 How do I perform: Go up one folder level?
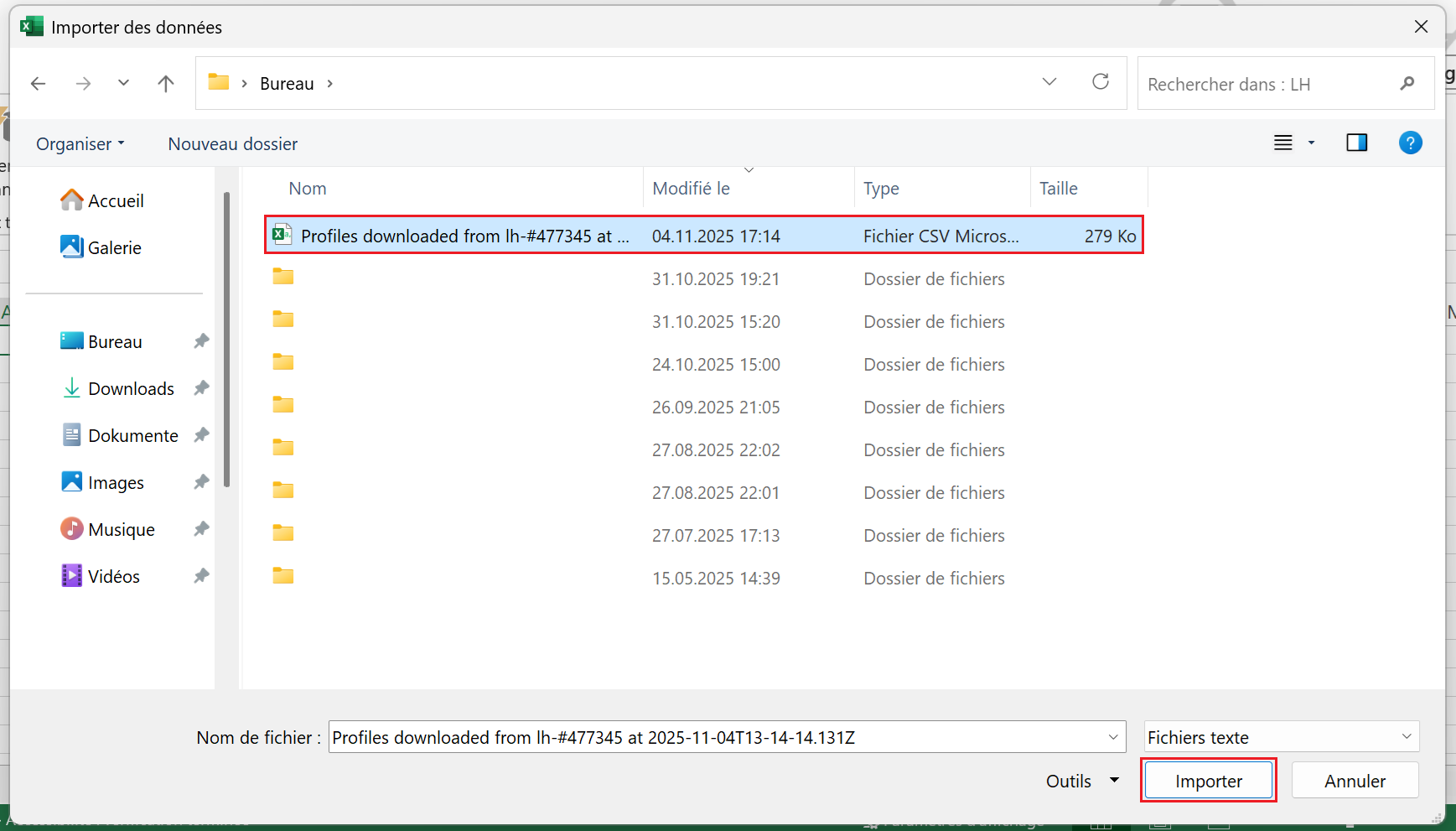166,83
